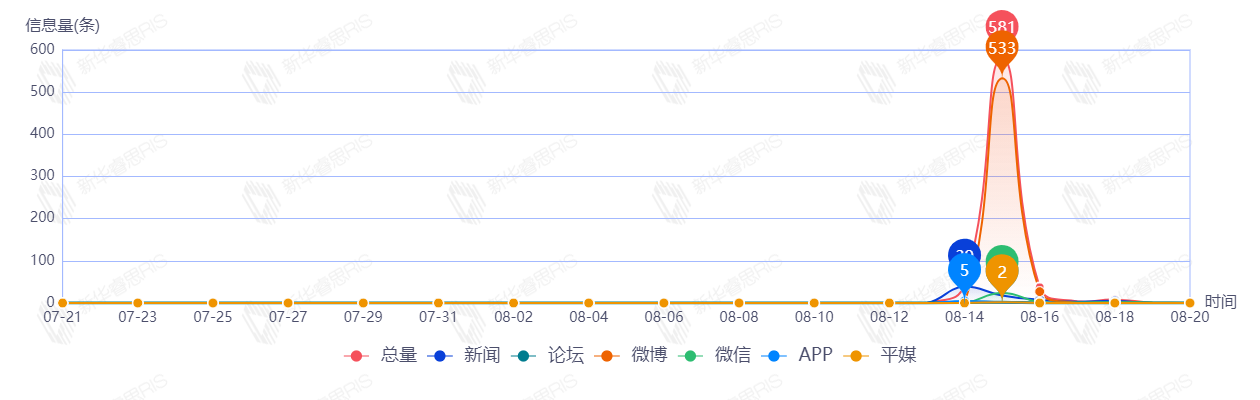Viewport: 1260px width, 400px height.
Task: Click the 时间 x-axis title
Action: coord(1221,301)
